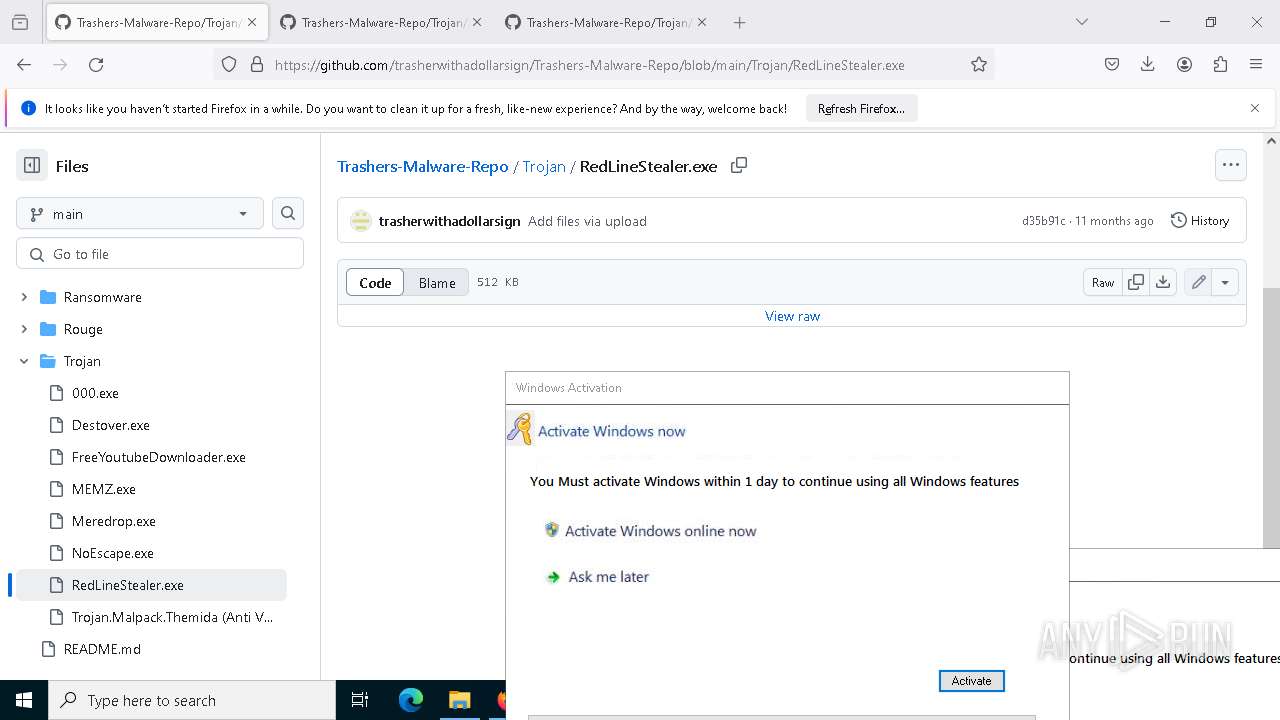
Task: Open the trasherwithadollarsign author link
Action: click(449, 221)
